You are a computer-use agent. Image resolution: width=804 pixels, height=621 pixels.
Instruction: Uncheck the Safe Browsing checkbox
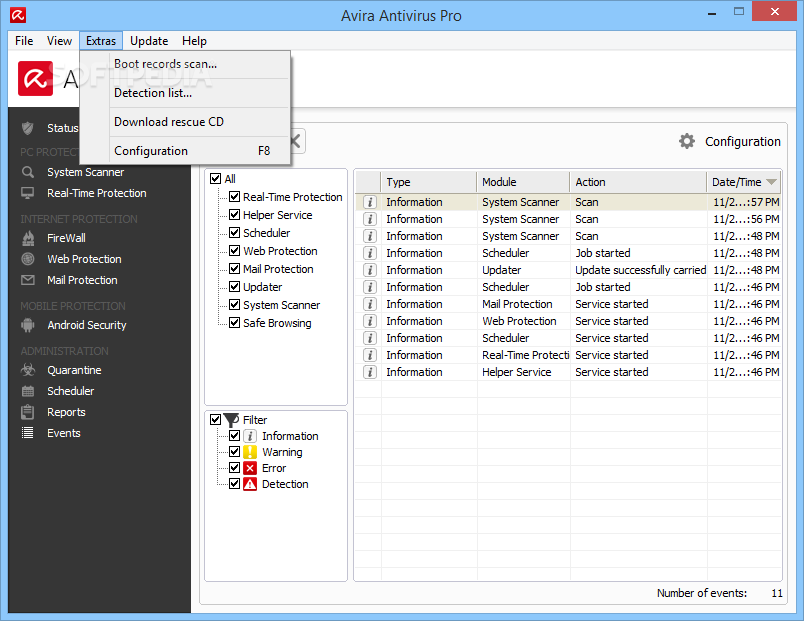pyautogui.click(x=234, y=323)
